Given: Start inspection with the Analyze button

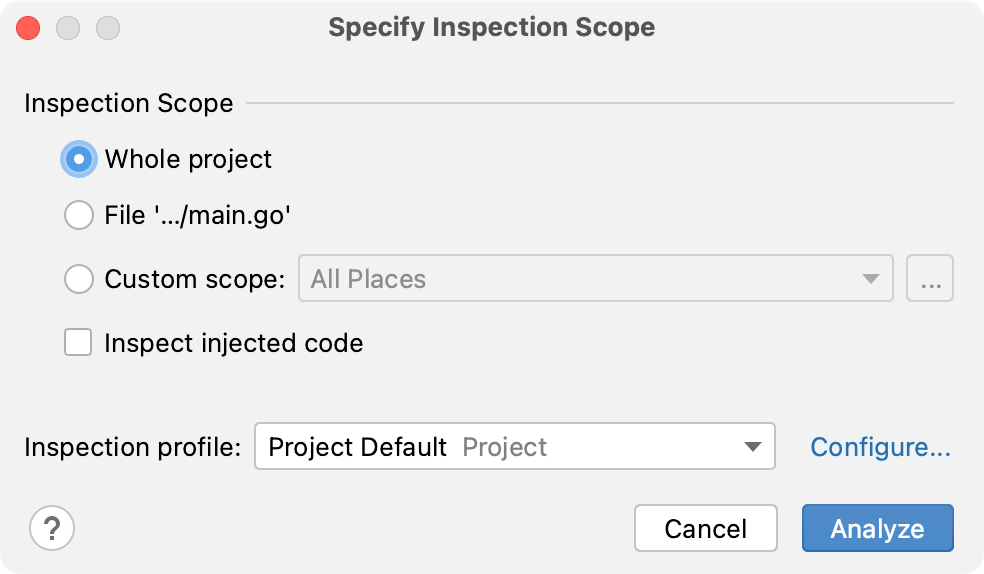Looking at the screenshot, I should pyautogui.click(x=877, y=529).
